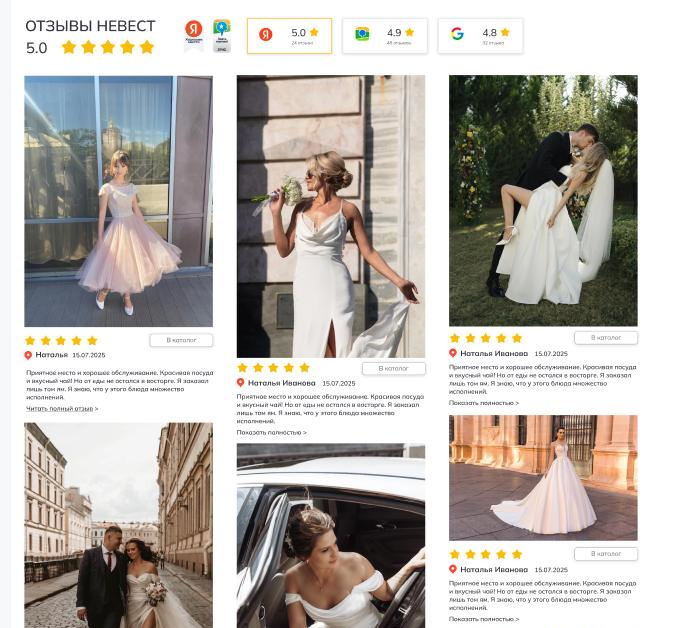Expand 'Показать полностью' under kissing couple review

[x=483, y=403]
